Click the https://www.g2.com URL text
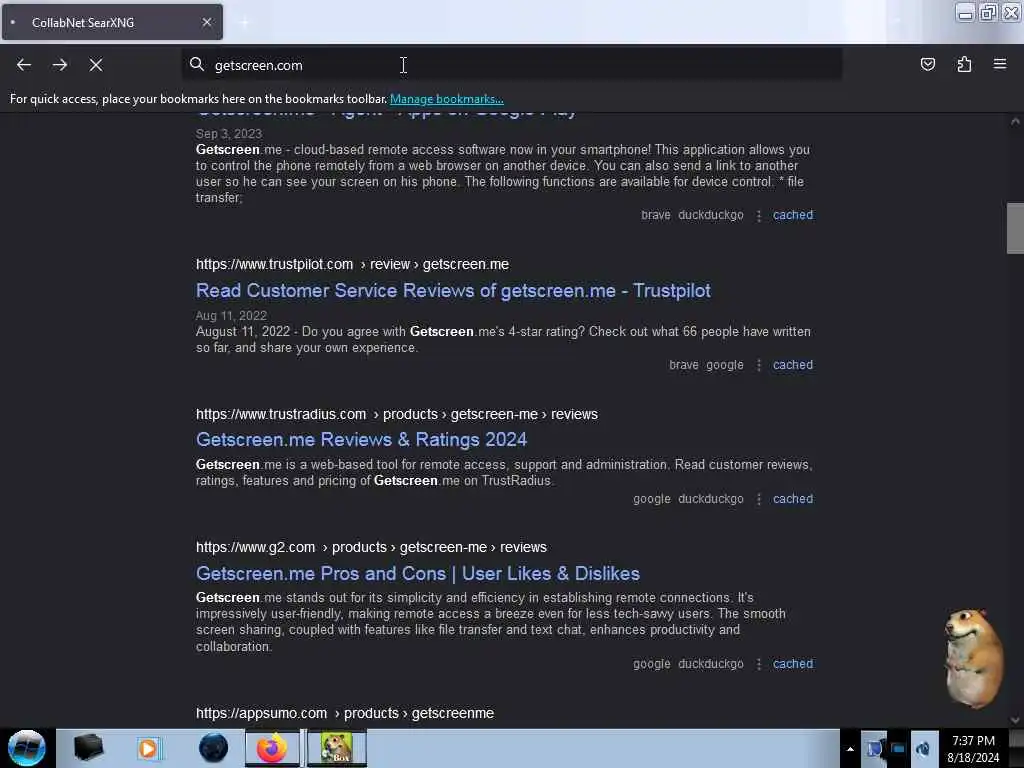1024x768 pixels. coord(255,547)
